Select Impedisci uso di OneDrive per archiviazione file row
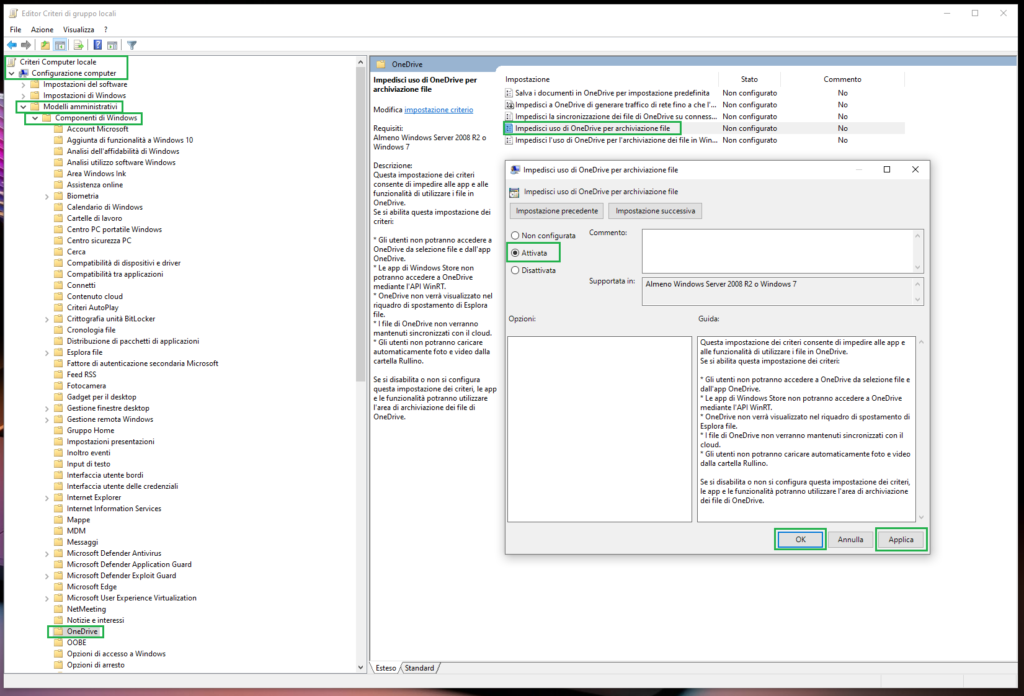The height and width of the screenshot is (696, 1024). point(704,129)
